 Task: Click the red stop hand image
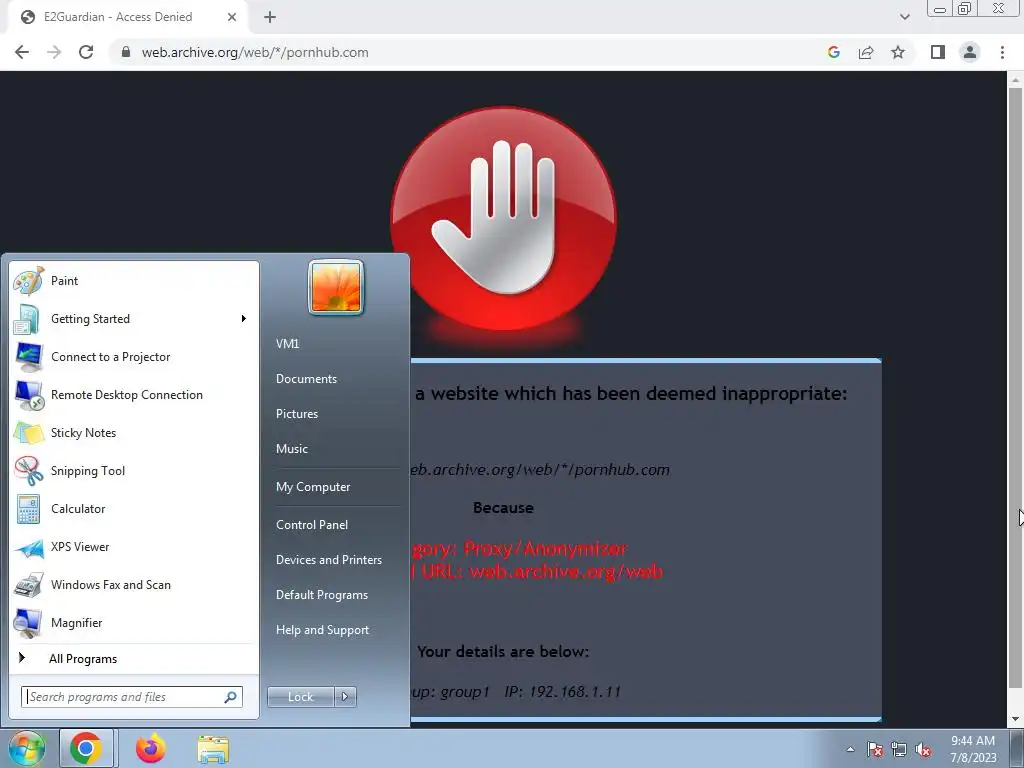pyautogui.click(x=503, y=219)
